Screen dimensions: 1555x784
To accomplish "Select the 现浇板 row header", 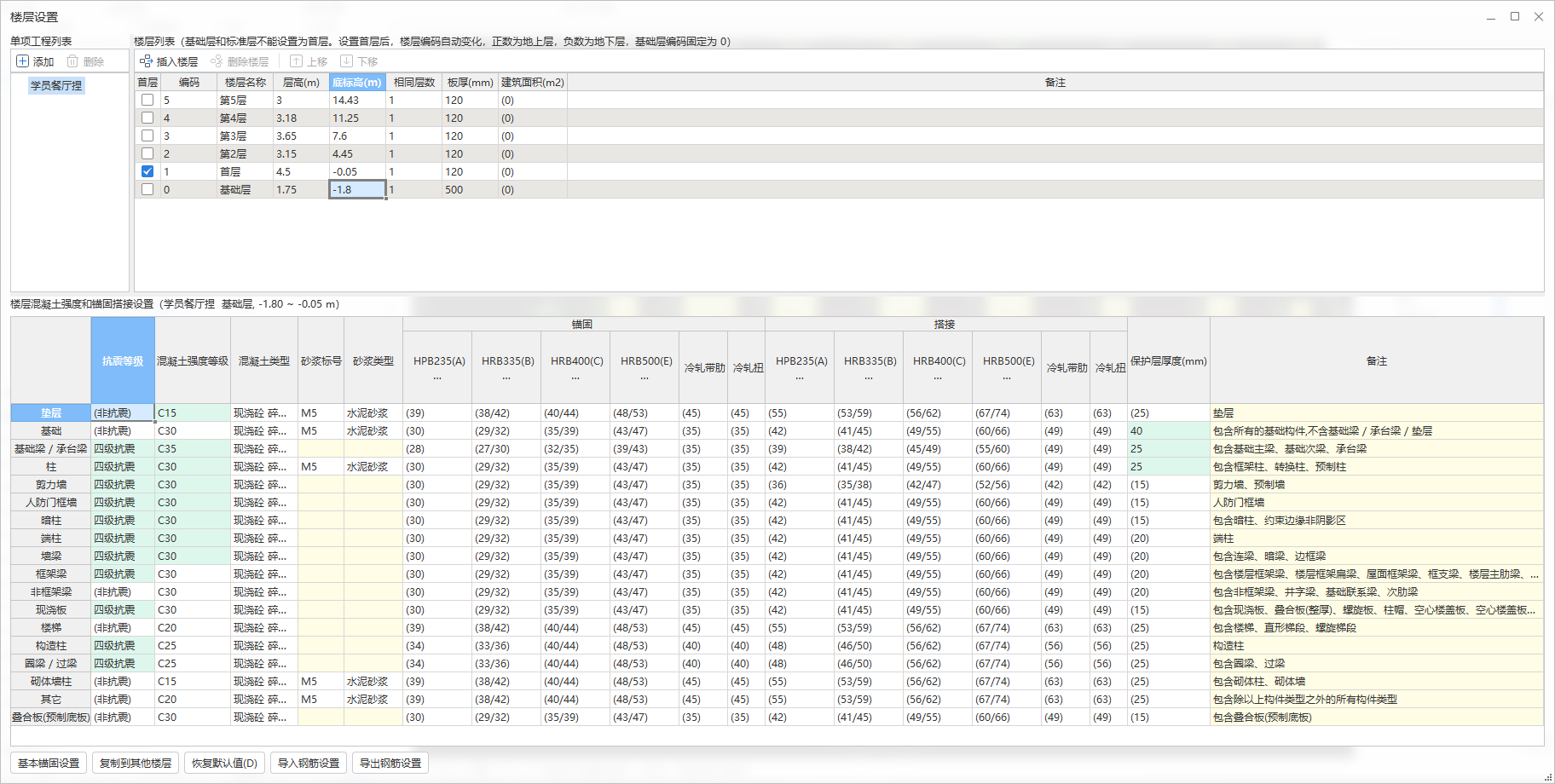I will (51, 609).
